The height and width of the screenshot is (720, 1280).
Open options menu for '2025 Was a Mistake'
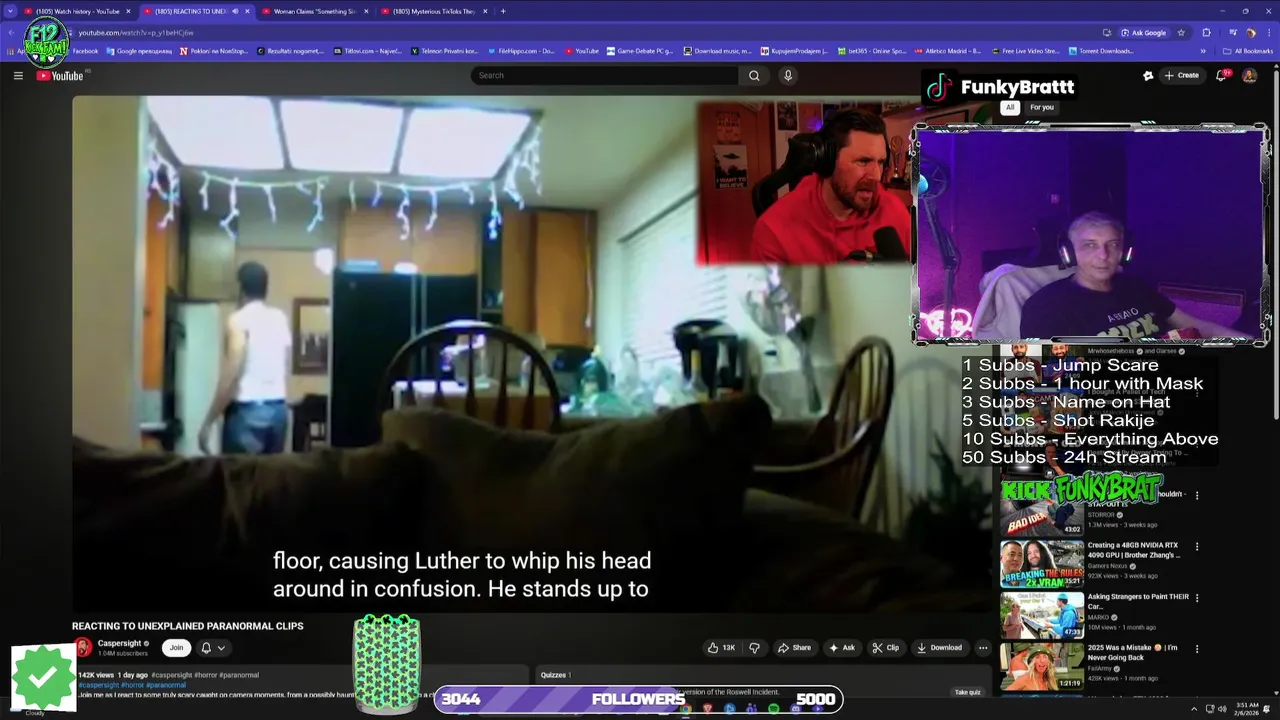pyautogui.click(x=1197, y=649)
